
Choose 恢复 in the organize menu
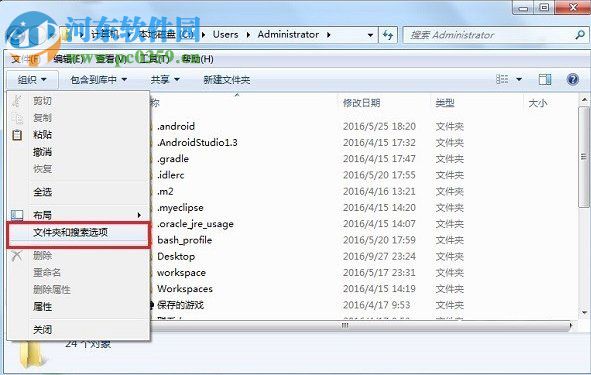42,168
